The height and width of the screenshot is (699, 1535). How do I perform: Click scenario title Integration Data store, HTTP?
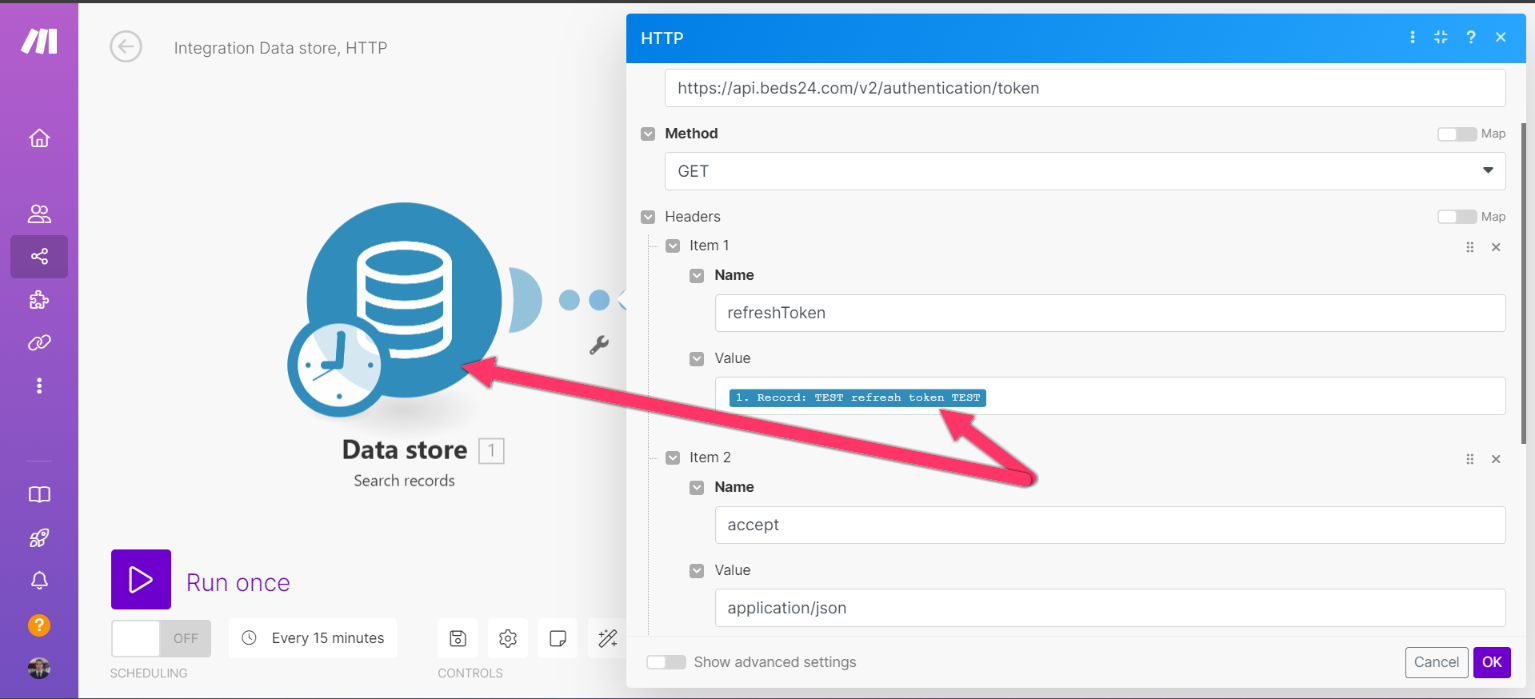point(280,47)
